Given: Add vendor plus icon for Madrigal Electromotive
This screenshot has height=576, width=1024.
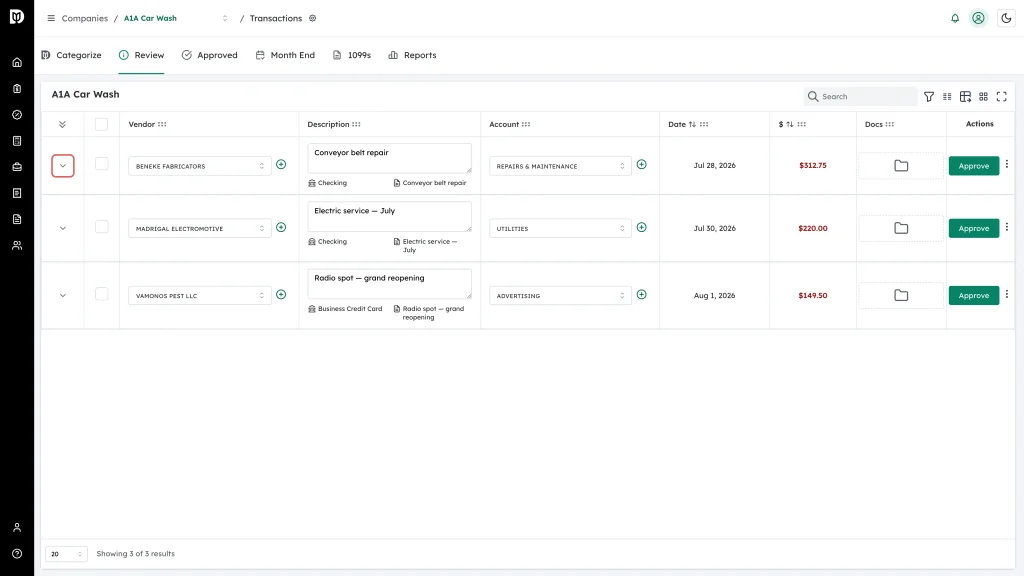Looking at the screenshot, I should pos(281,227).
